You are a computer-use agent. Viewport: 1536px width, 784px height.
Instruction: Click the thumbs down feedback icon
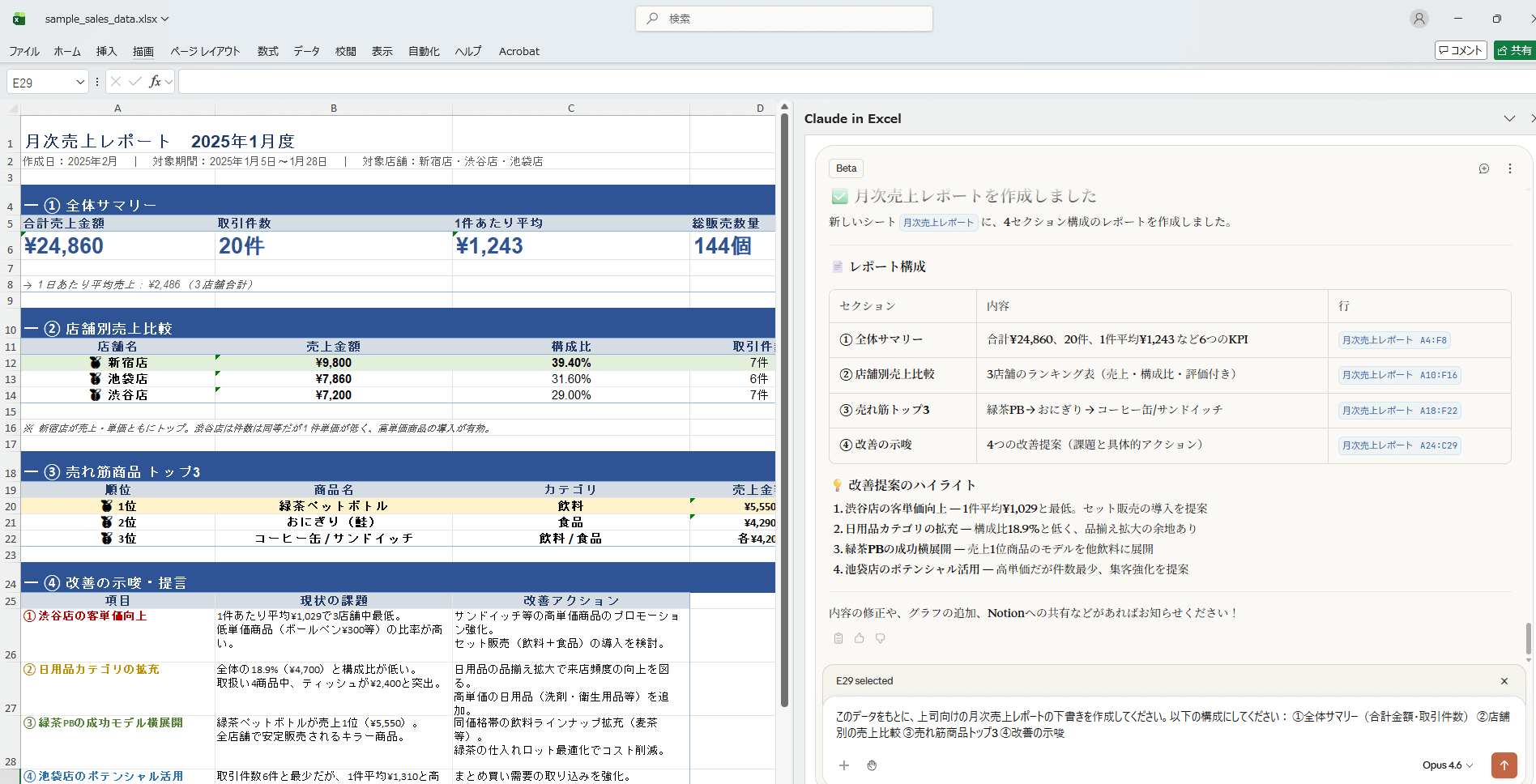tap(881, 638)
